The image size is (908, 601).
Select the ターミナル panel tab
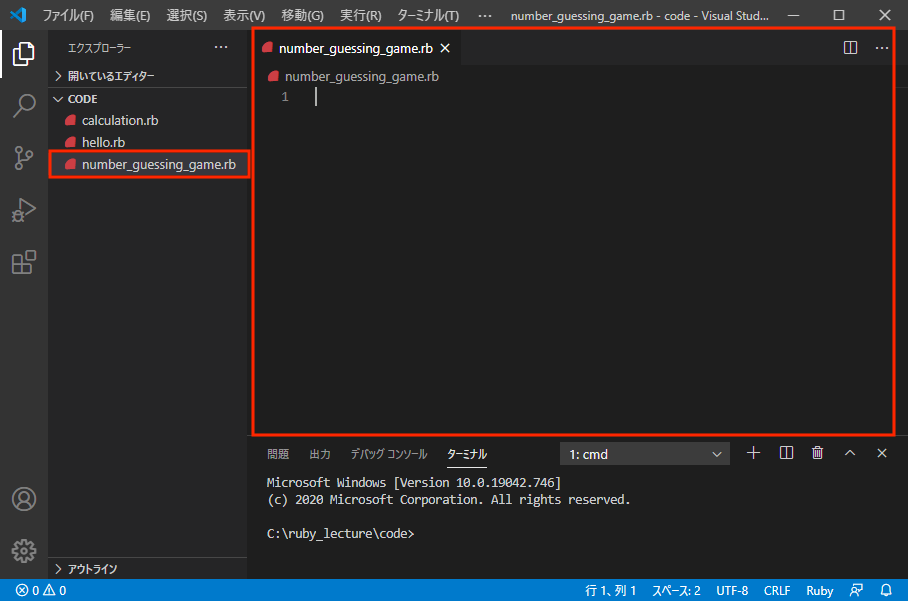[x=467, y=454]
